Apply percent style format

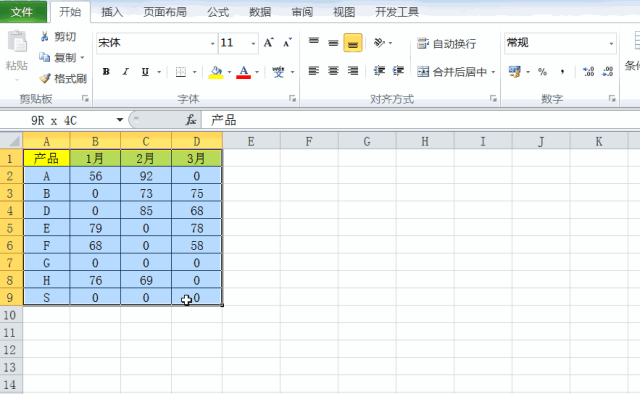[x=542, y=72]
